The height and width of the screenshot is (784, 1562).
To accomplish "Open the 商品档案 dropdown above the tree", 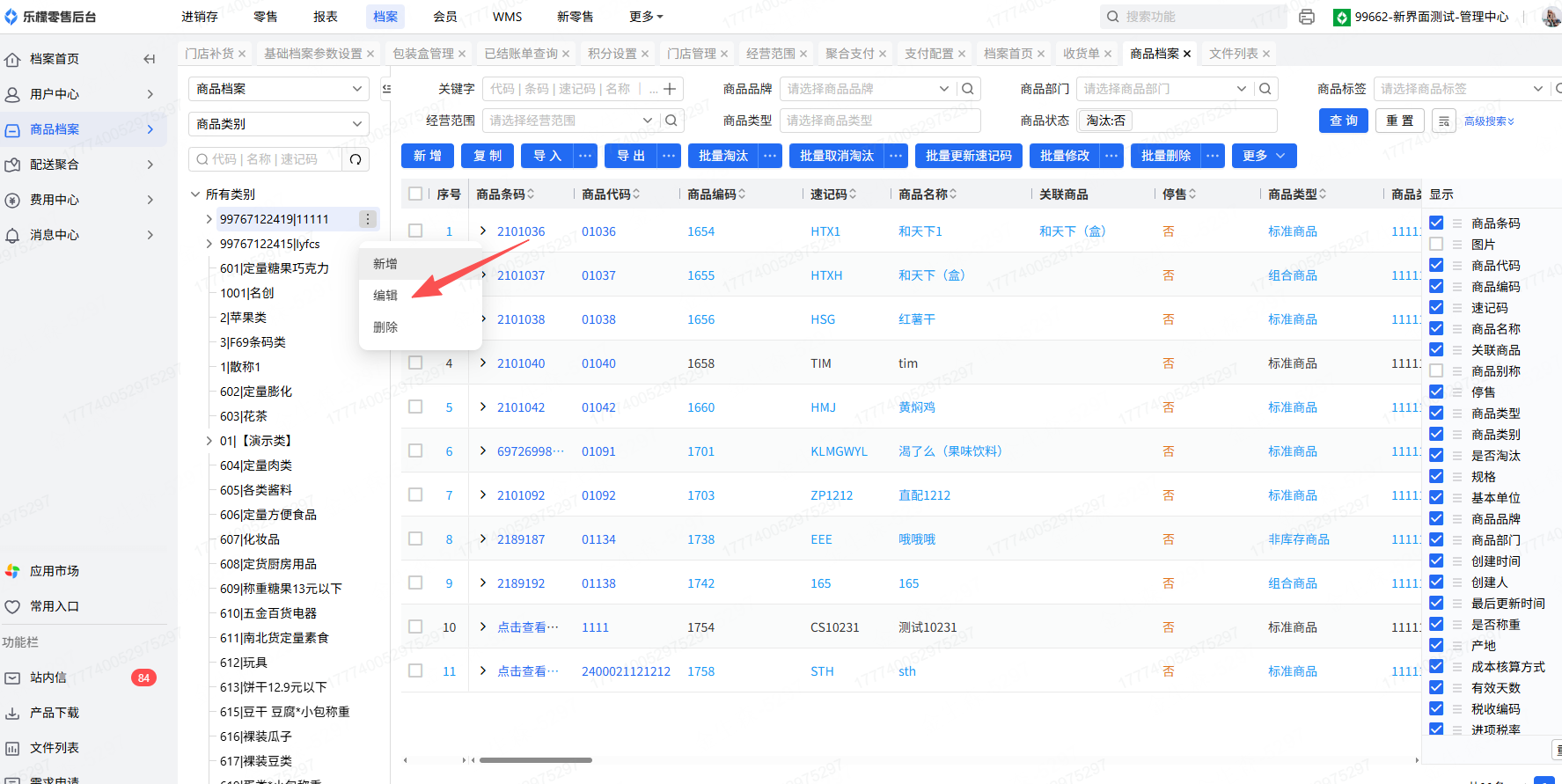I will [279, 89].
